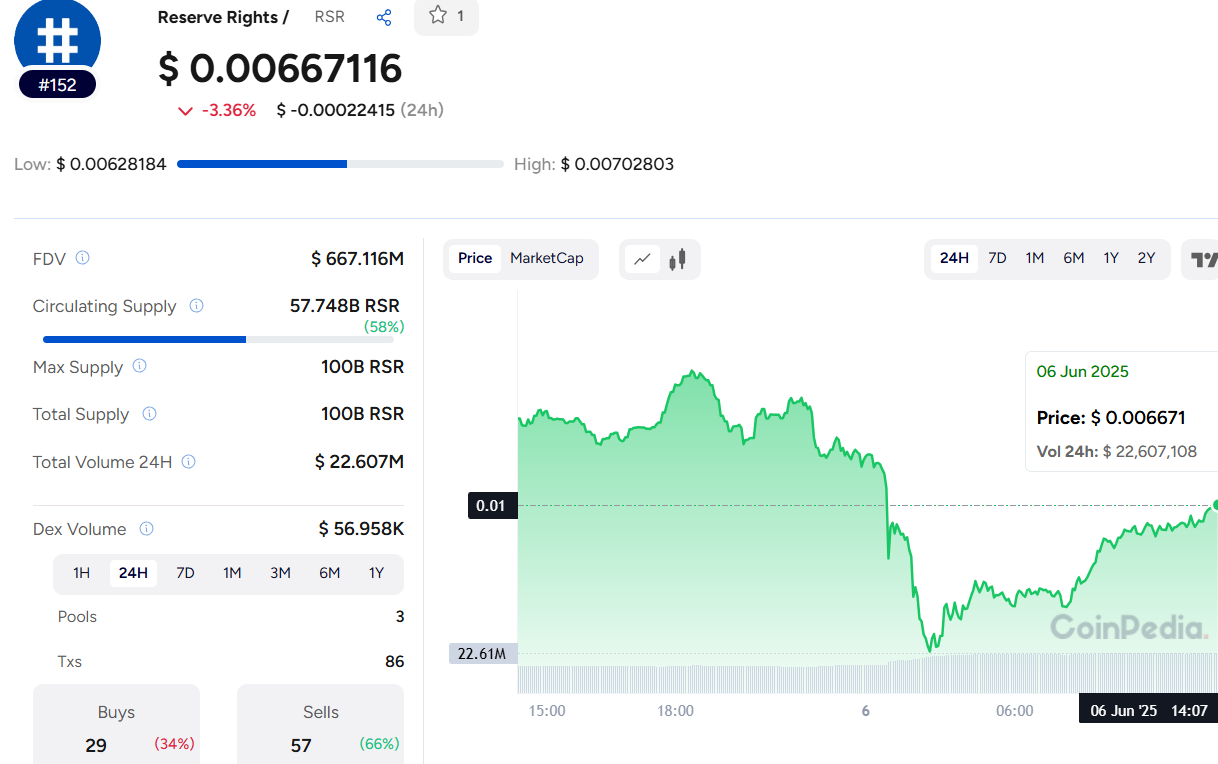Switch to candlestick chart view

[679, 259]
